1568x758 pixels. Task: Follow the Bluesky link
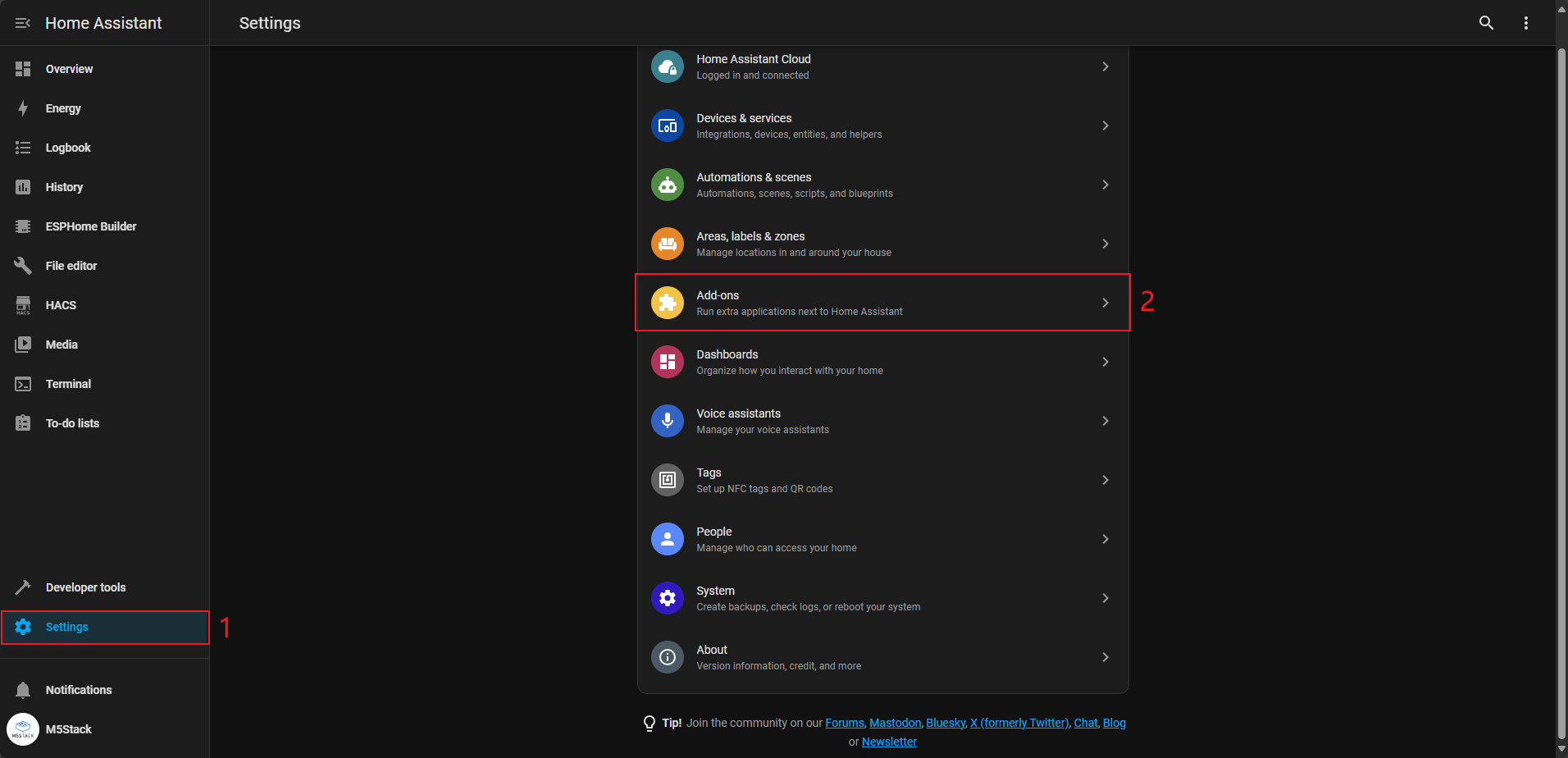click(x=946, y=723)
